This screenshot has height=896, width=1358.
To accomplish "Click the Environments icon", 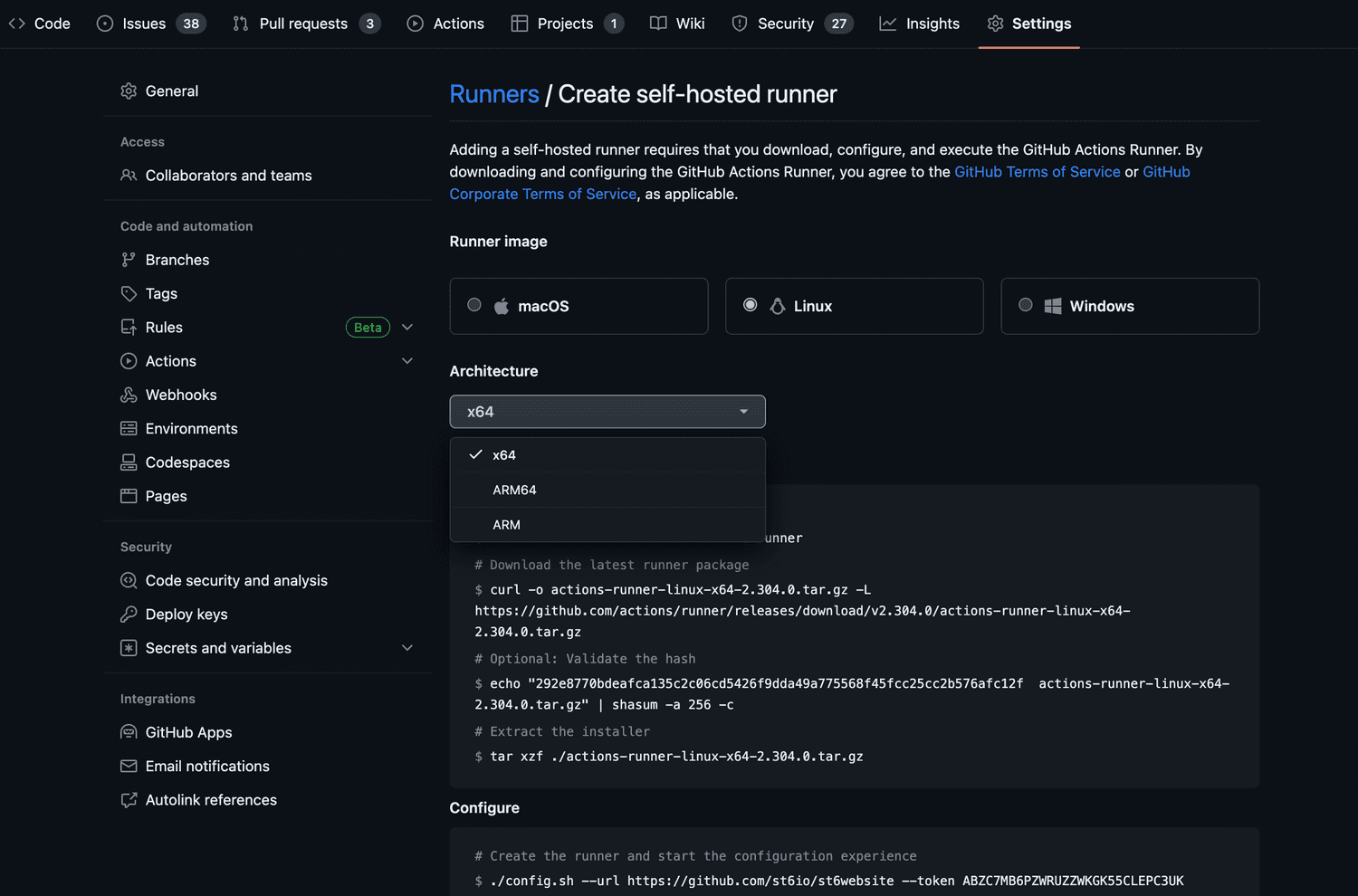I will (129, 428).
